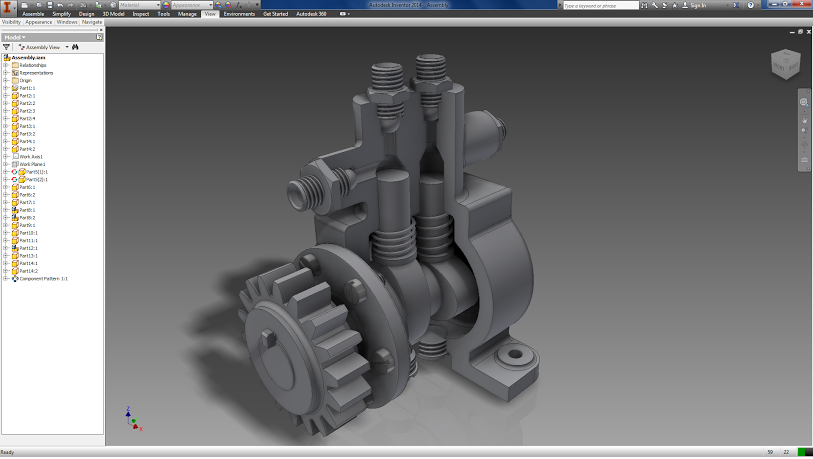
Task: Click the Undo arrow icon
Action: [x=60, y=5]
